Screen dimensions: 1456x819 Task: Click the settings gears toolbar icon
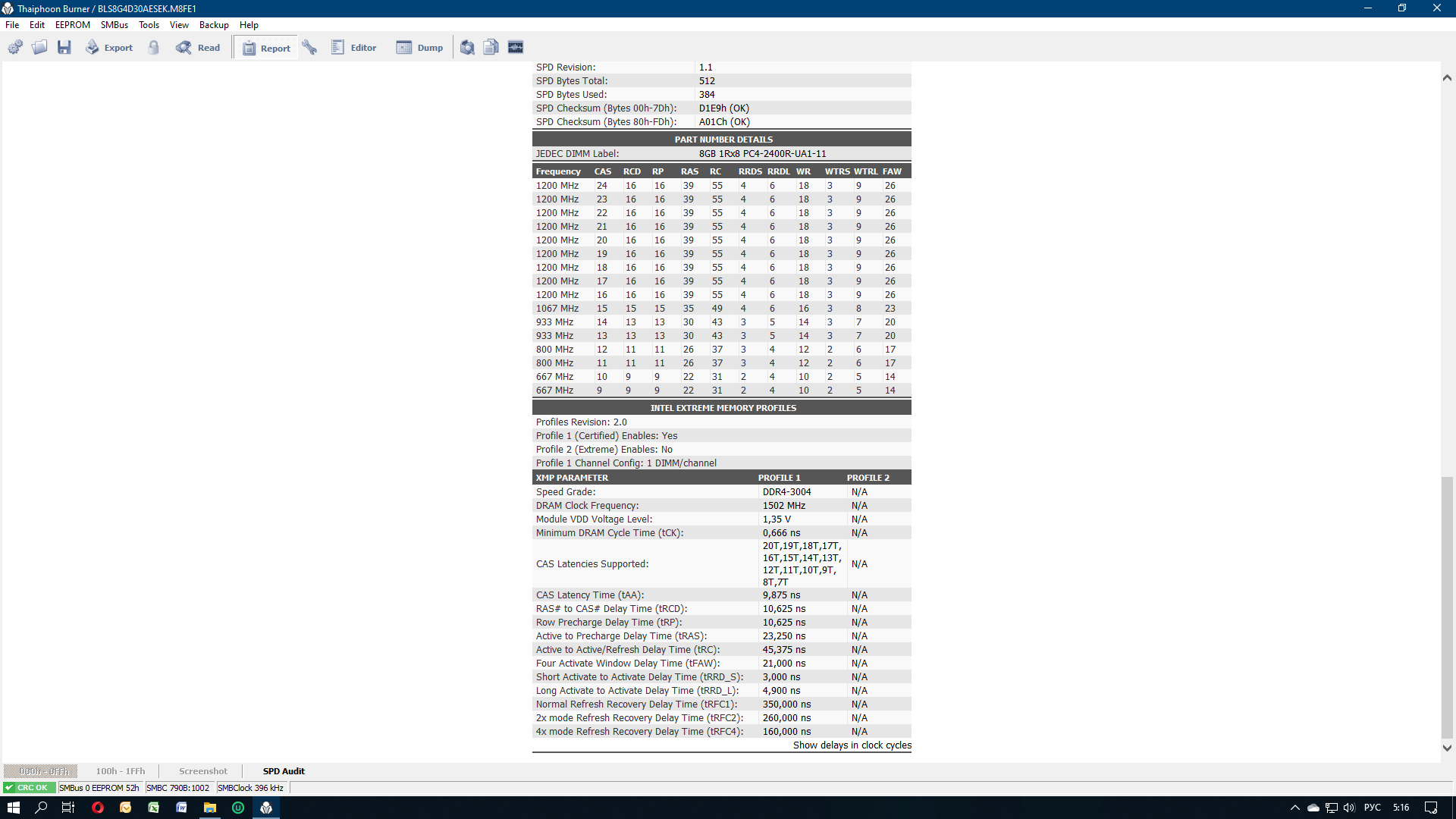pos(15,48)
